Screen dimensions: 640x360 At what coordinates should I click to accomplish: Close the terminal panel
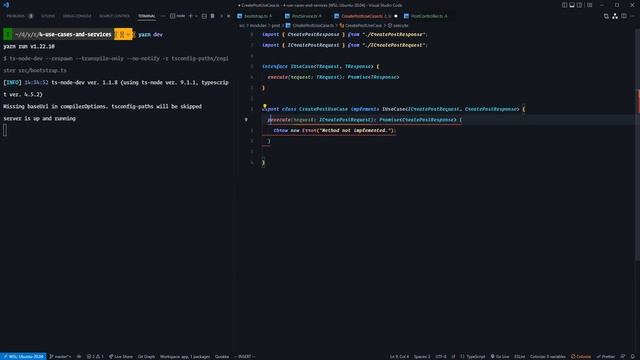tap(229, 16)
